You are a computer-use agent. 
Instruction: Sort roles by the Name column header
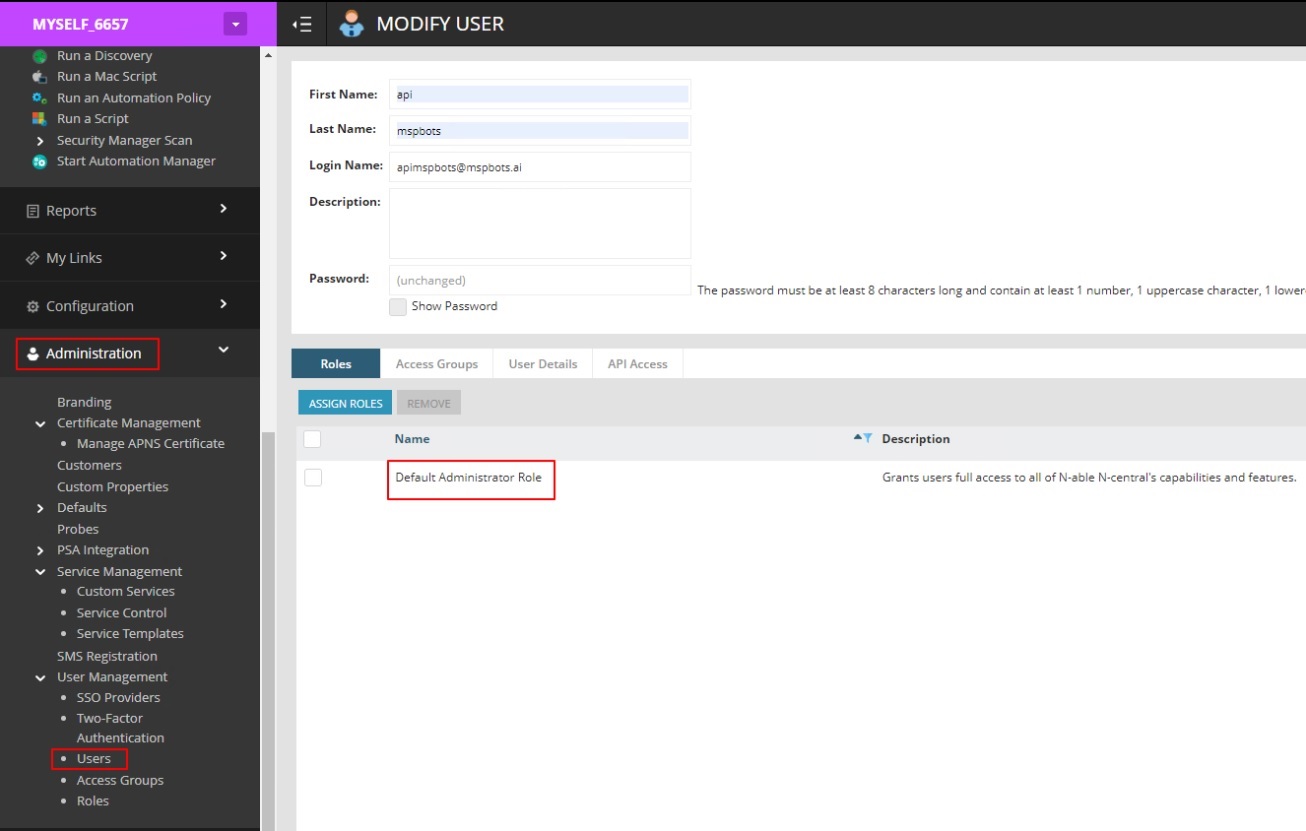412,439
